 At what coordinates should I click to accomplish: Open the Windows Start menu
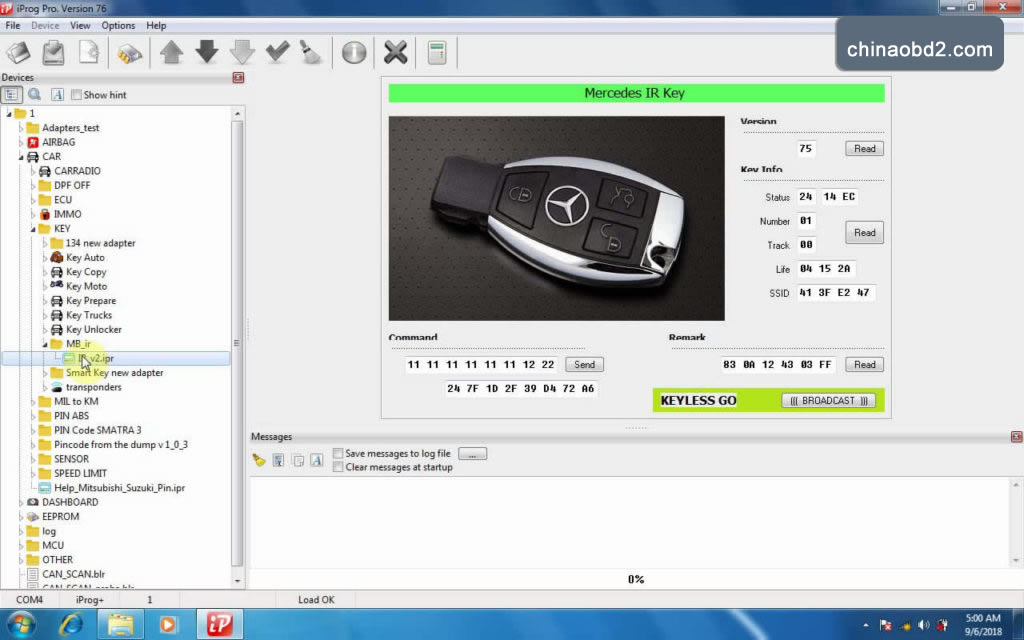click(x=20, y=625)
